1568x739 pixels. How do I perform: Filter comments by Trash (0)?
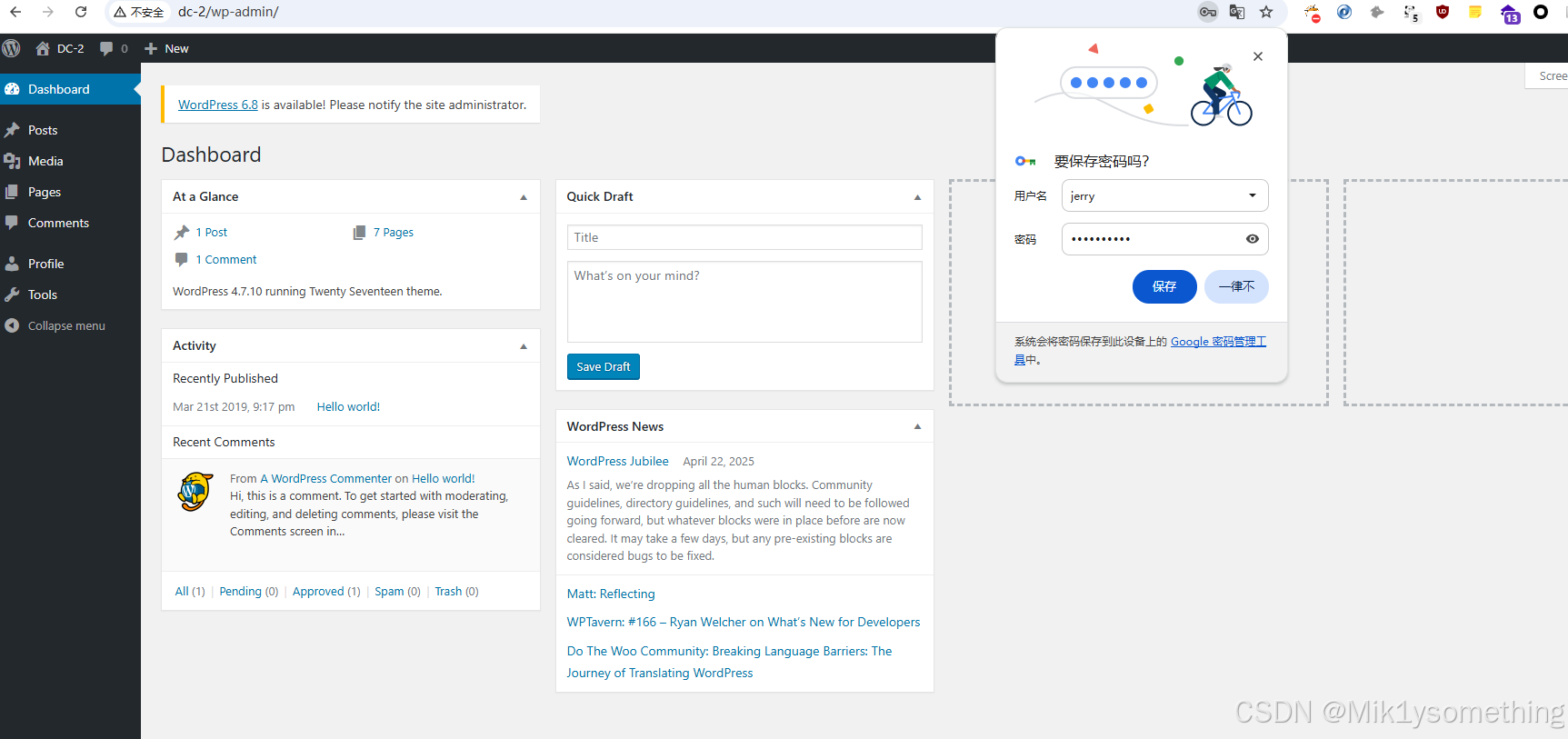click(456, 592)
